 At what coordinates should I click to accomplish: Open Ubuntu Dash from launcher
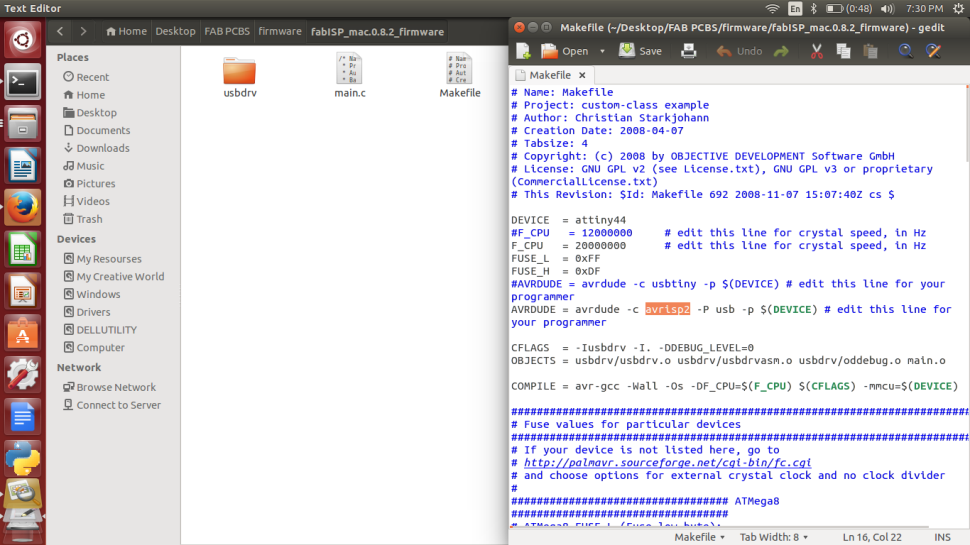point(22,40)
